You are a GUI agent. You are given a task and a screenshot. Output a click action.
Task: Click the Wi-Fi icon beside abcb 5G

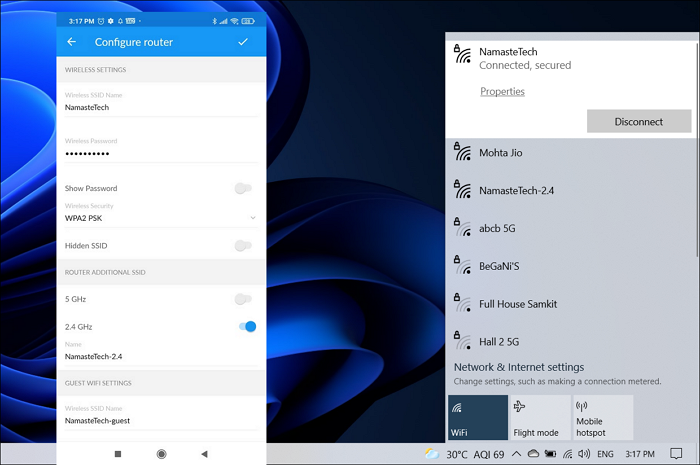(x=463, y=228)
